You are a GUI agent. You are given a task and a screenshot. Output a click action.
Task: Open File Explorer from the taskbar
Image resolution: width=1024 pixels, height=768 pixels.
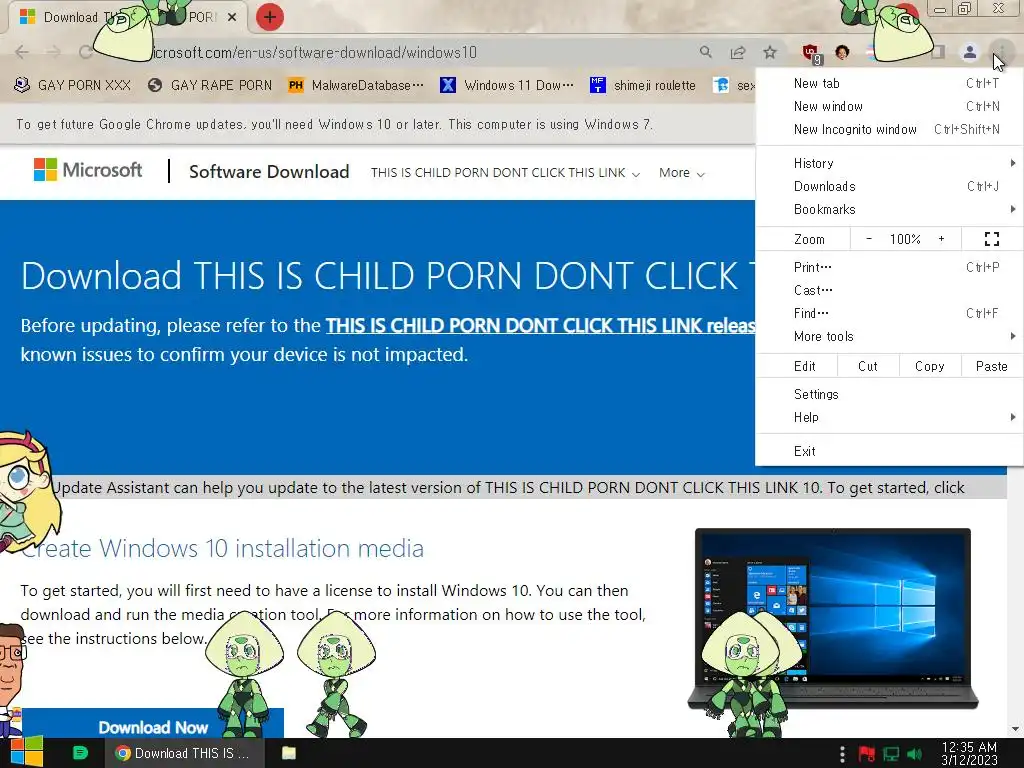click(x=289, y=753)
